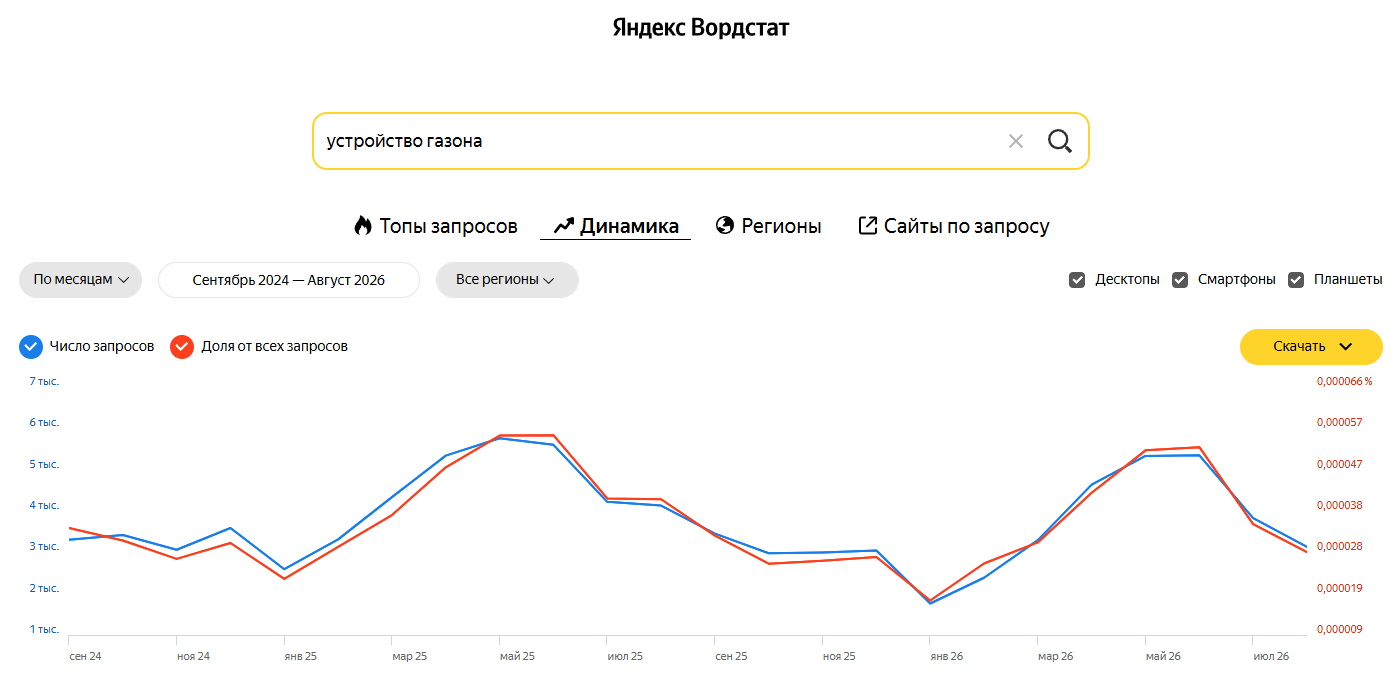Open the Скачать download dropdown

1311,347
